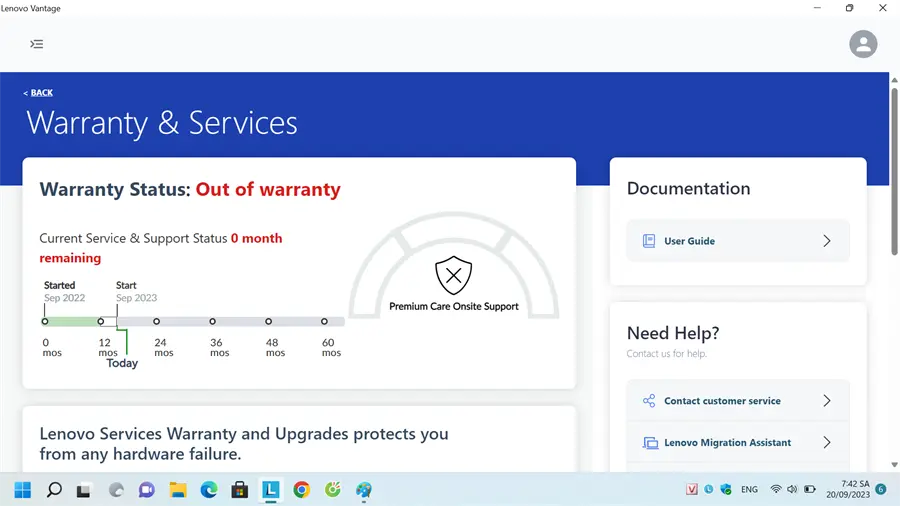The image size is (900, 506).
Task: Open Task View from taskbar
Action: click(x=84, y=490)
